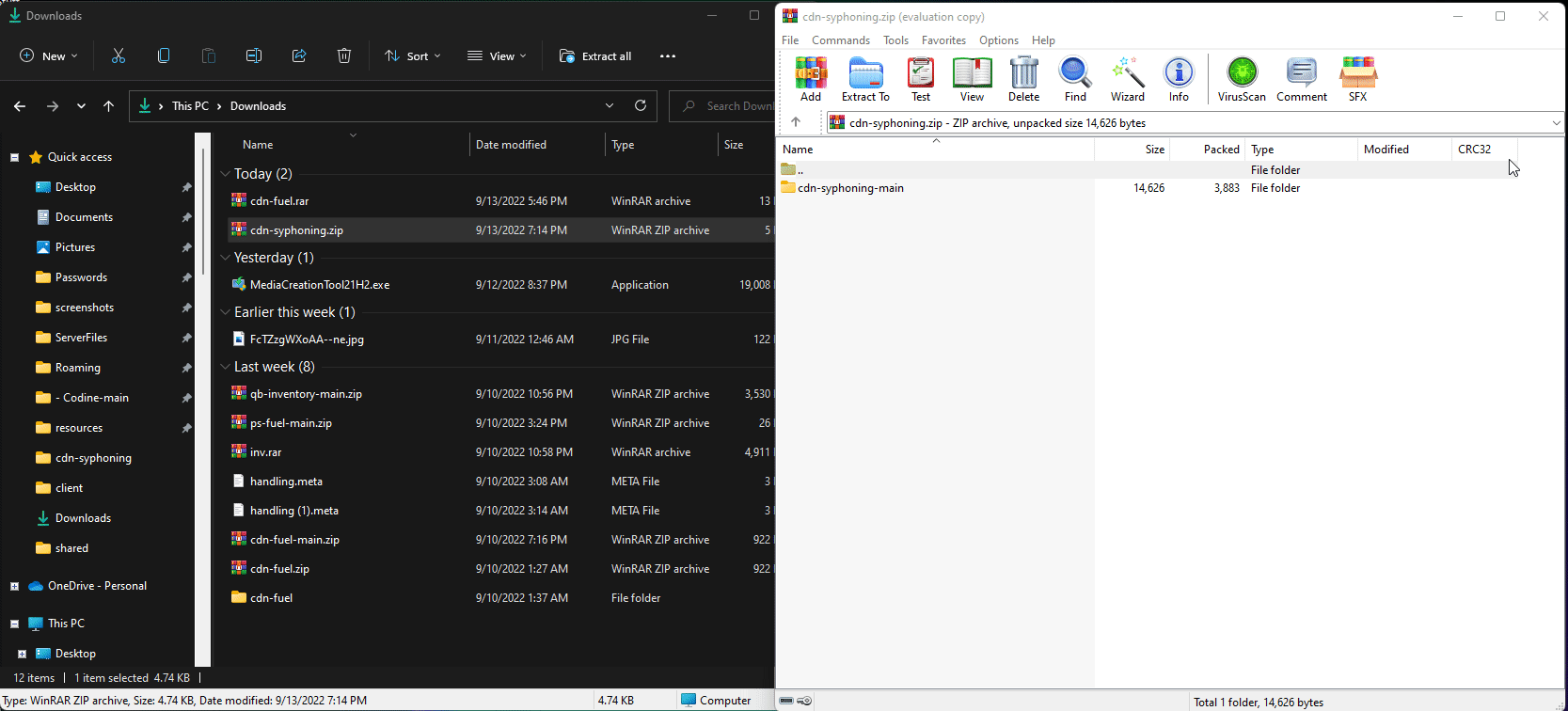Open Pictures in Quick access
The image size is (1568, 711).
coord(75,247)
